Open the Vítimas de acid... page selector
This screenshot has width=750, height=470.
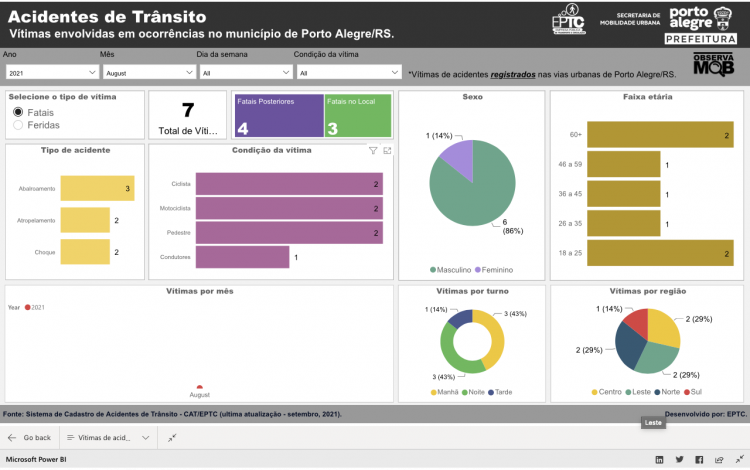pyautogui.click(x=109, y=437)
